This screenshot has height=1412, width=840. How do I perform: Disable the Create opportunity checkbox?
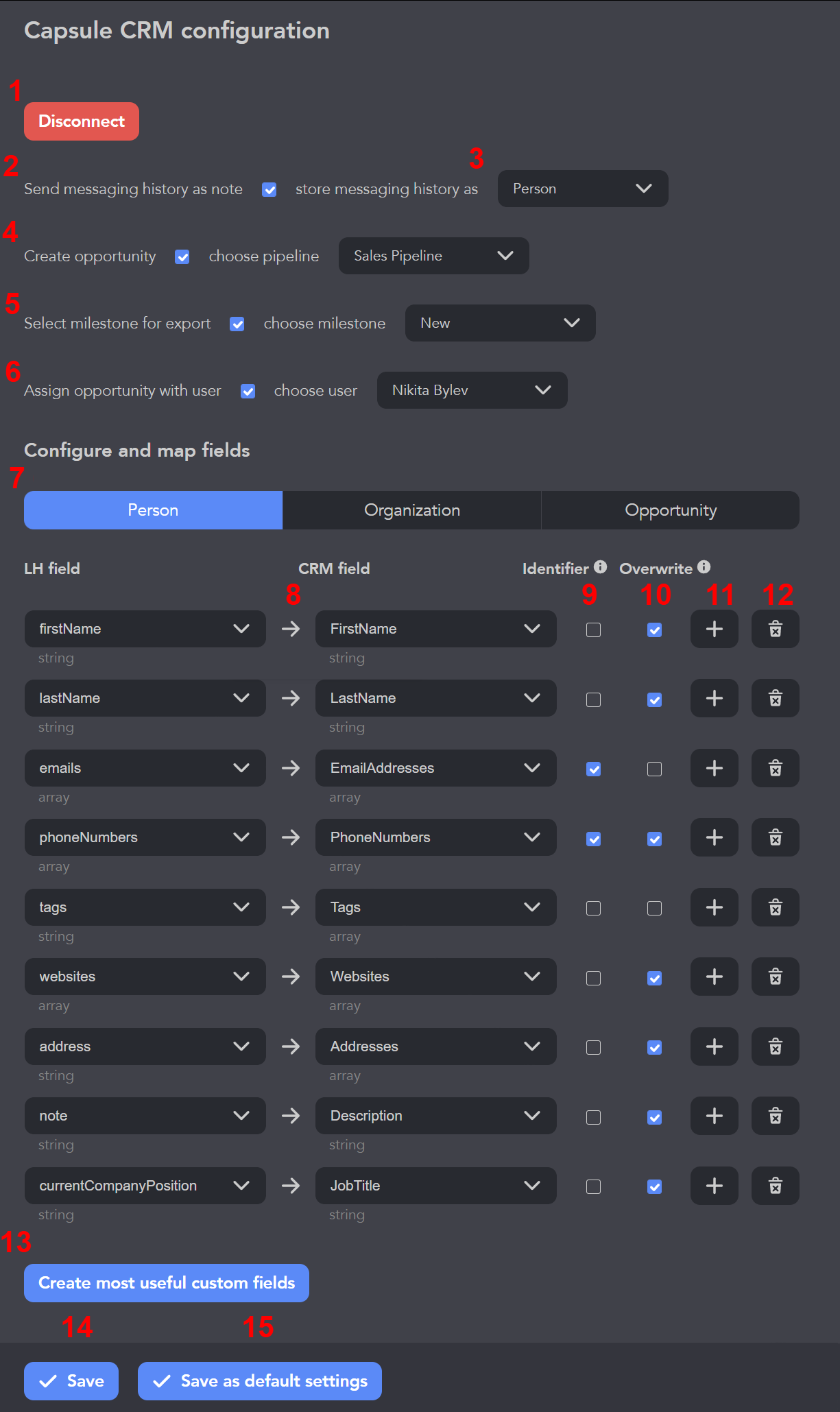click(x=182, y=257)
